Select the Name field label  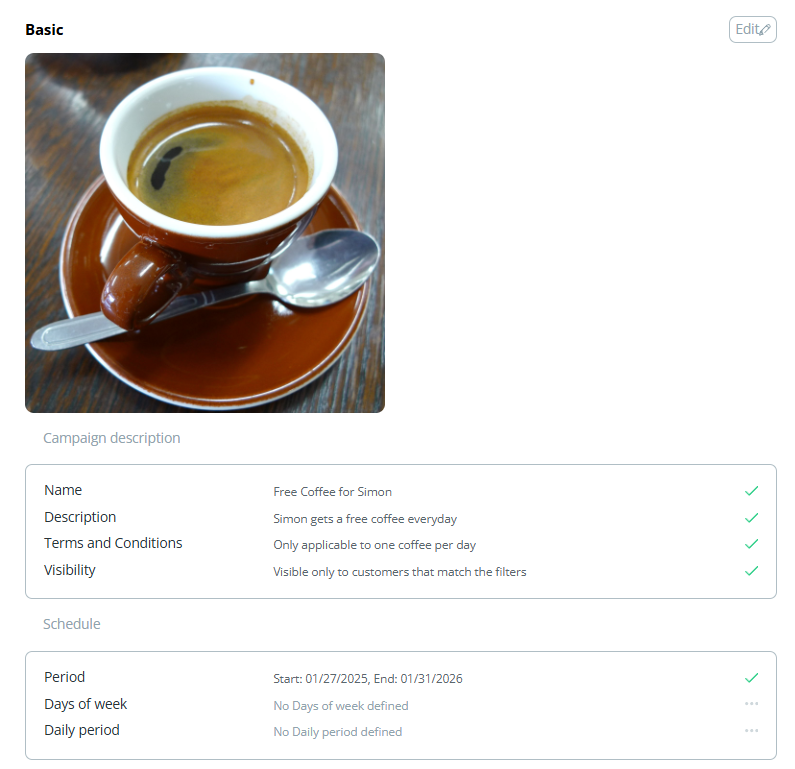(x=63, y=491)
